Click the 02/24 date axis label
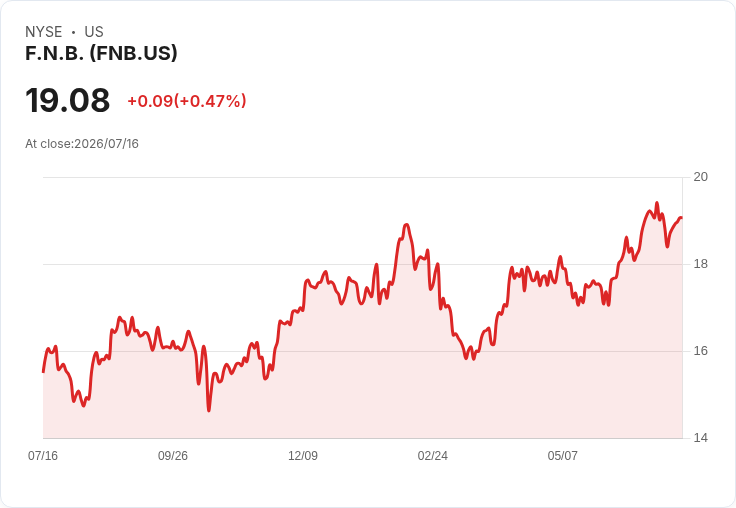This screenshot has height=508, width=736. coord(432,455)
